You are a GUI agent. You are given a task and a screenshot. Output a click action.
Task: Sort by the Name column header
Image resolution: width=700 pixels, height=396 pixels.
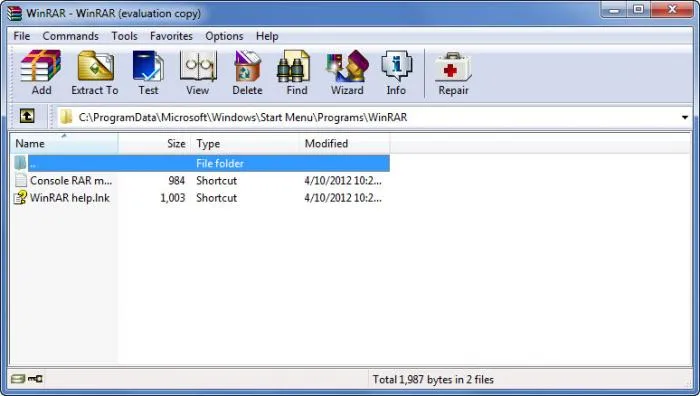pyautogui.click(x=64, y=143)
